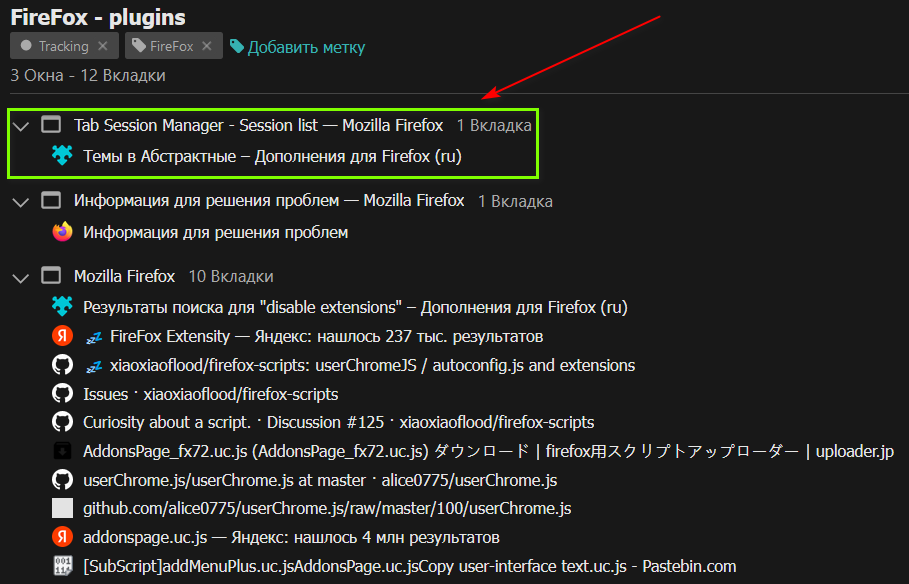Click puzzle icon of Темы в Абстрактные tab

pos(62,155)
